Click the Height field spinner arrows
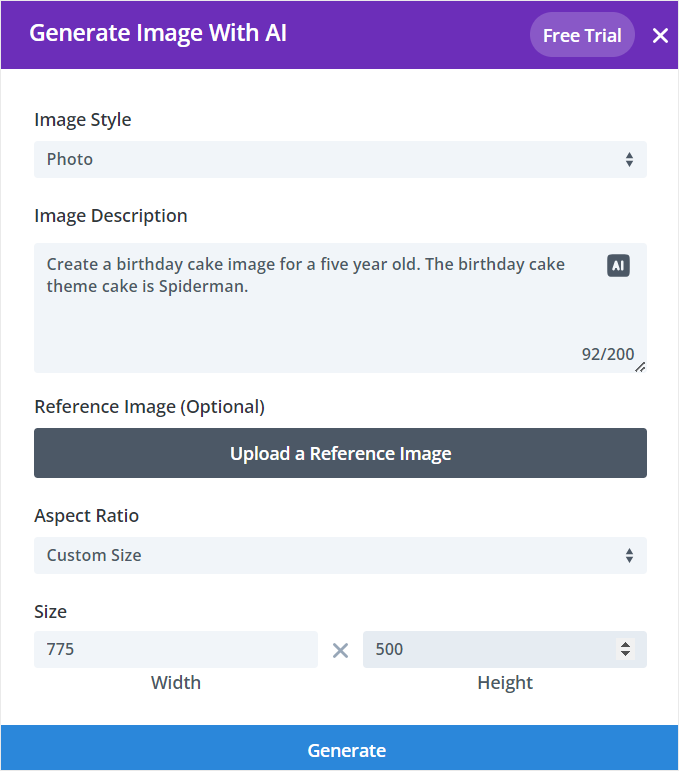This screenshot has width=679, height=771. pyautogui.click(x=625, y=649)
